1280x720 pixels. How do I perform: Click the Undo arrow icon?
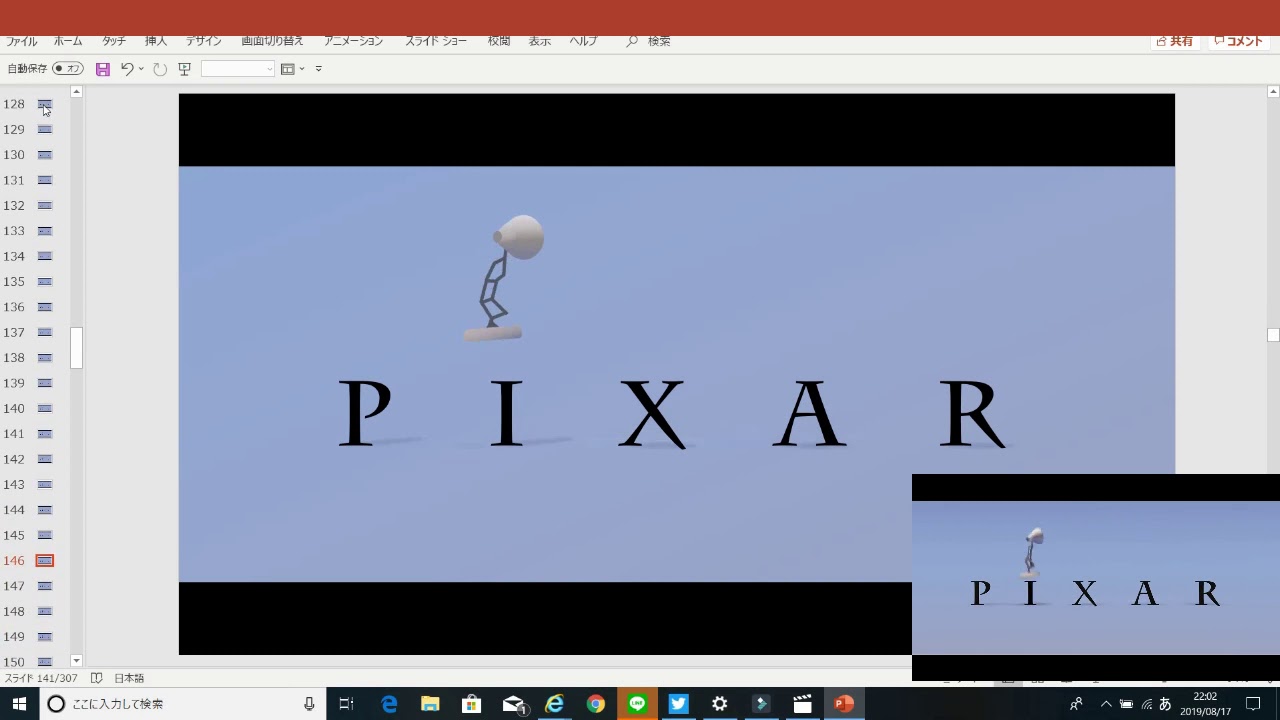(x=127, y=69)
